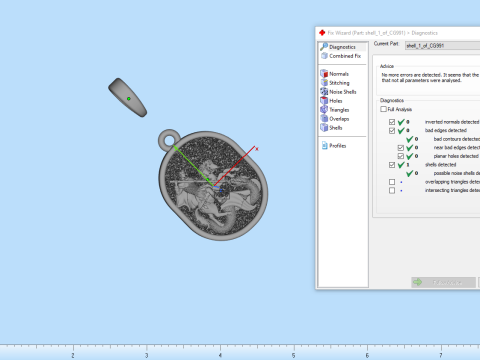Open the Diagnostics page in Fix Wizard
Image resolution: width=480 pixels, height=360 pixels.
point(342,47)
